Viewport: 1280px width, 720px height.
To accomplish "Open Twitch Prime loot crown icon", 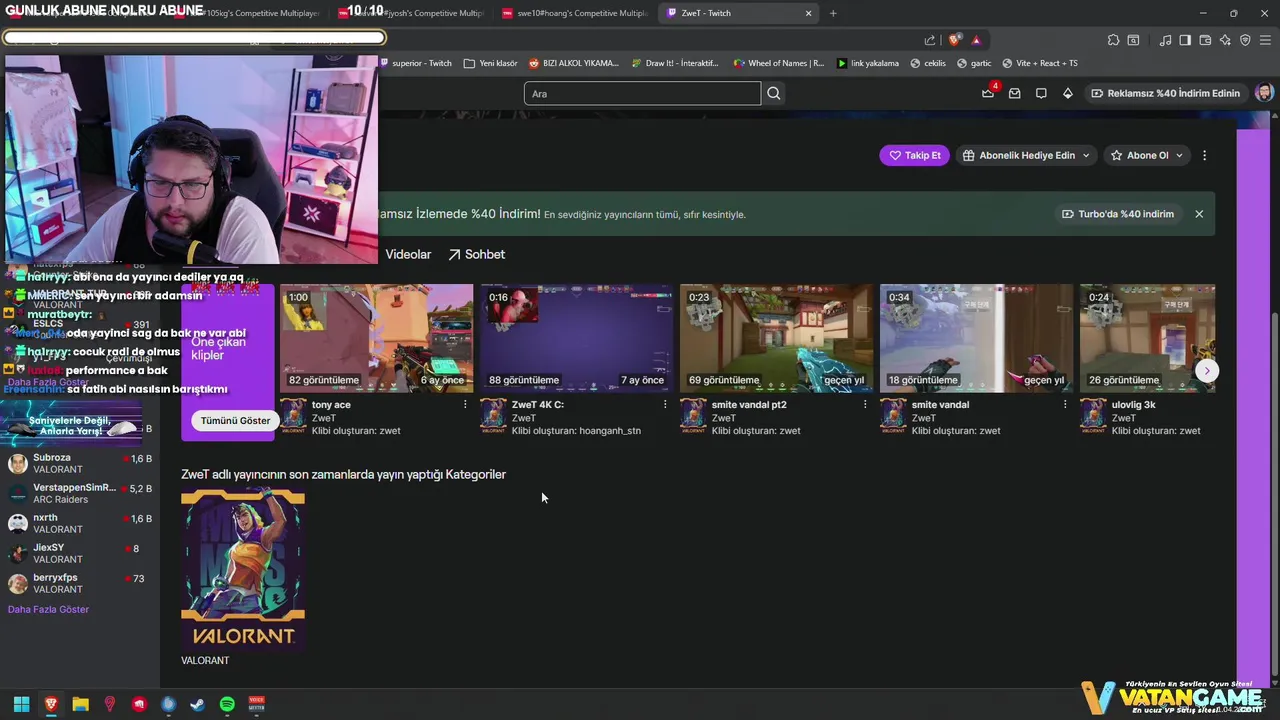I will [x=988, y=93].
